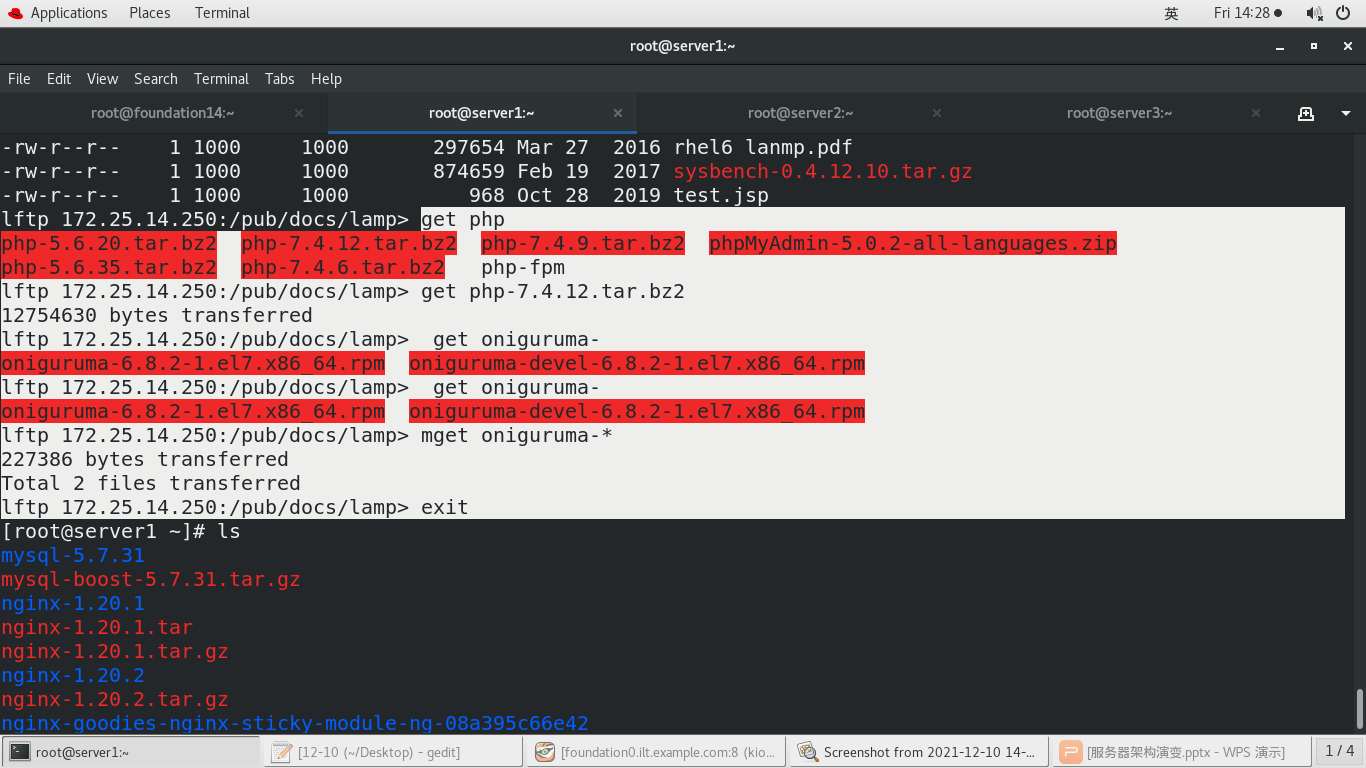Click the red hat Applications icon
The height and width of the screenshot is (768, 1366).
pos(15,13)
